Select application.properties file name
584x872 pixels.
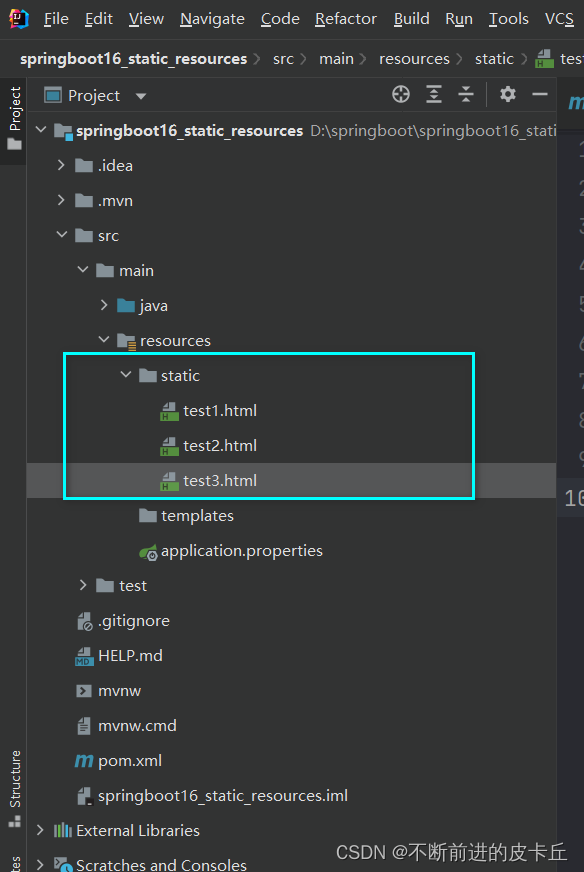click(x=242, y=551)
